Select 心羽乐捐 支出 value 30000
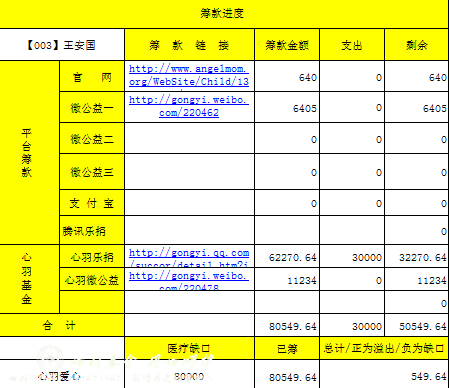 point(352,256)
